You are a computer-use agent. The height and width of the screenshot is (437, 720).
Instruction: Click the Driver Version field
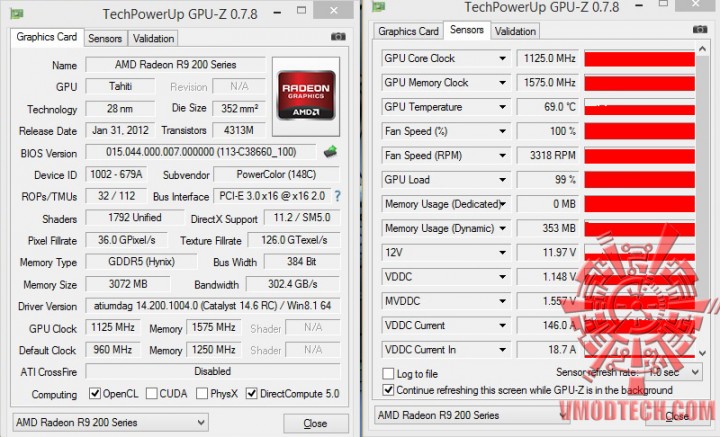213,306
